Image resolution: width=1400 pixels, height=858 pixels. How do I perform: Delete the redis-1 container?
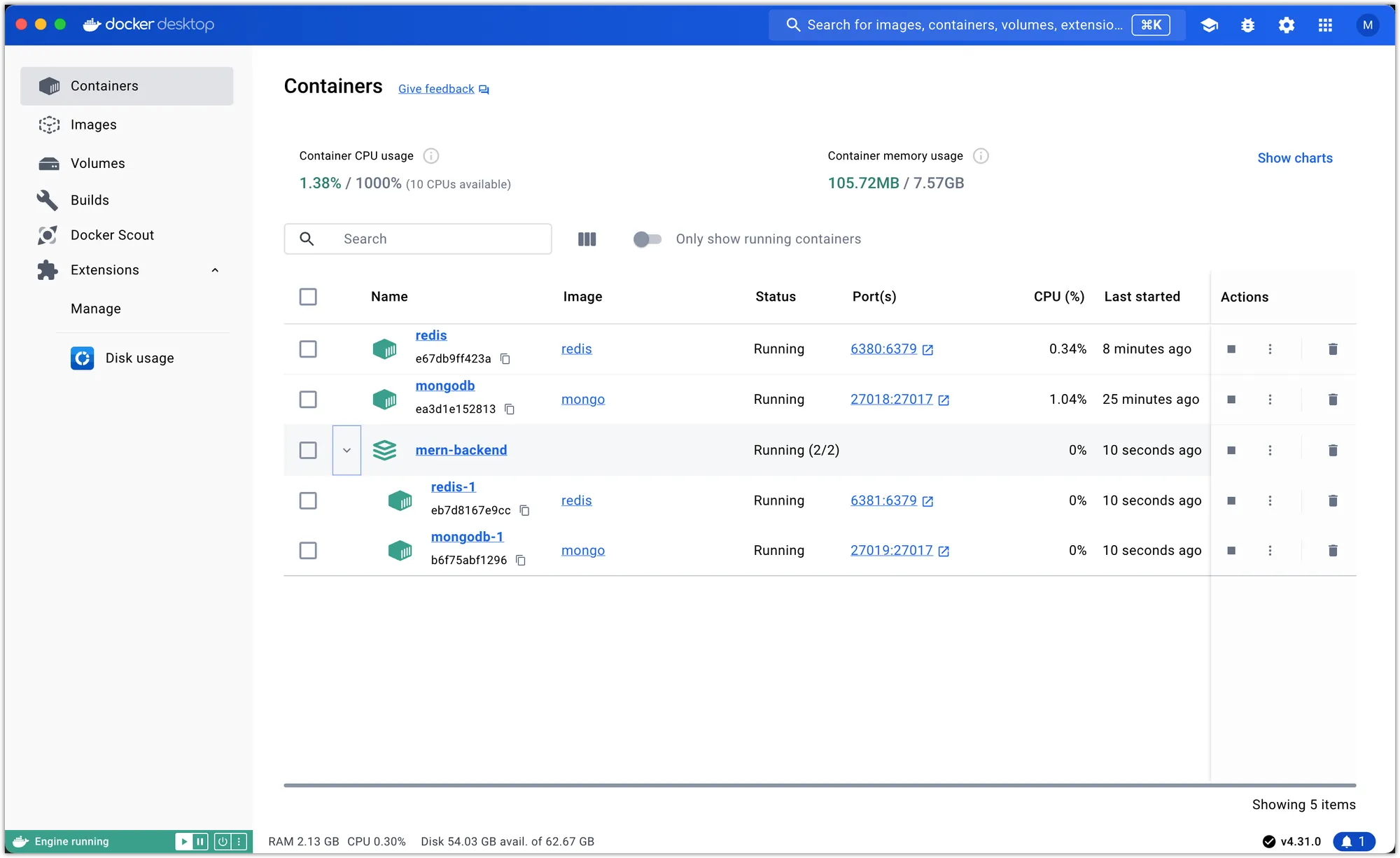click(x=1333, y=501)
